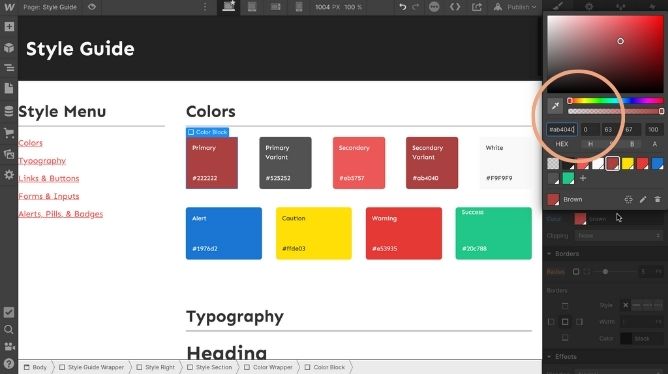Open the Ecommerce cart icon
This screenshot has height=374, width=668.
pyautogui.click(x=9, y=133)
